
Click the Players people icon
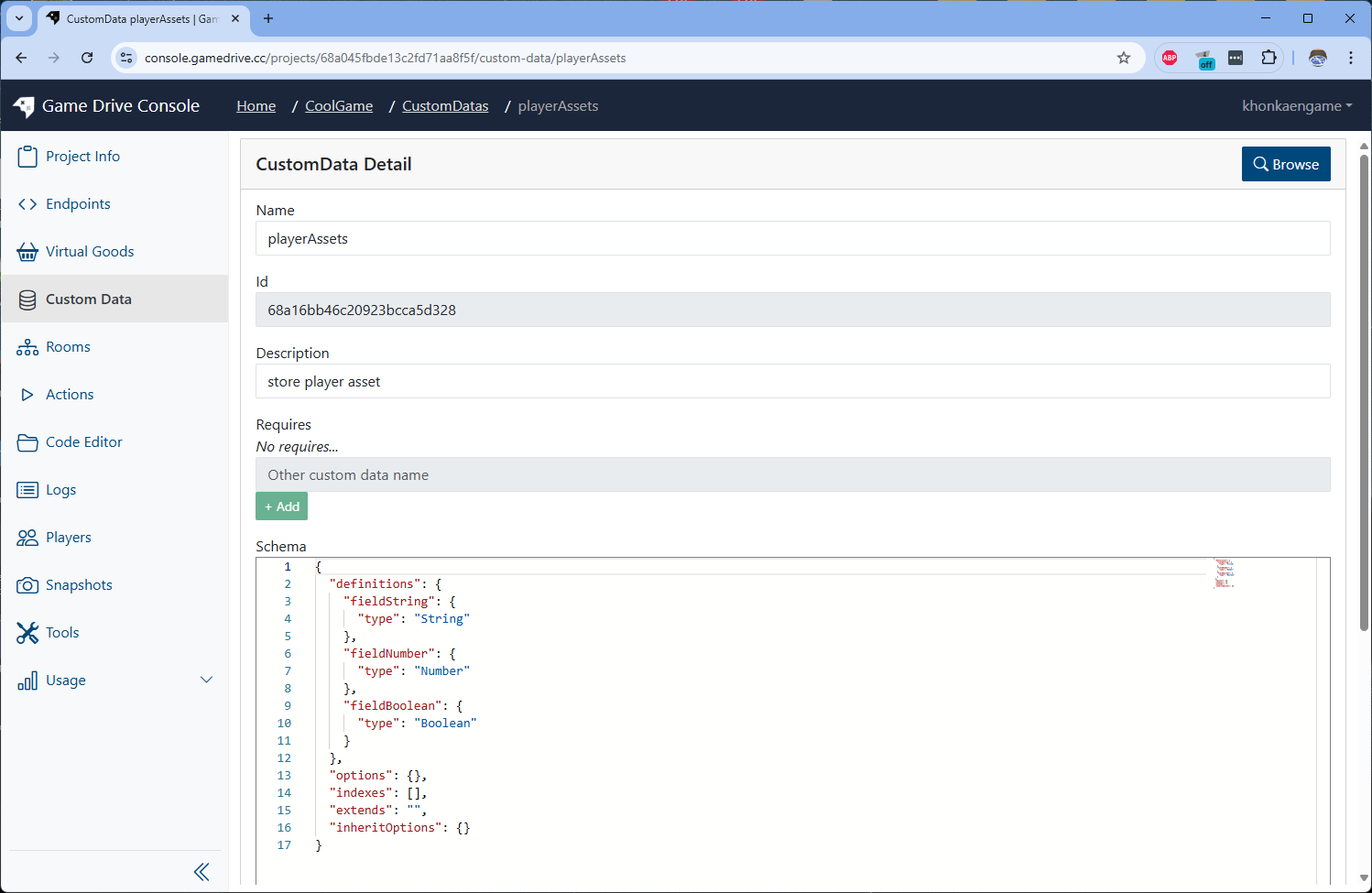point(27,538)
